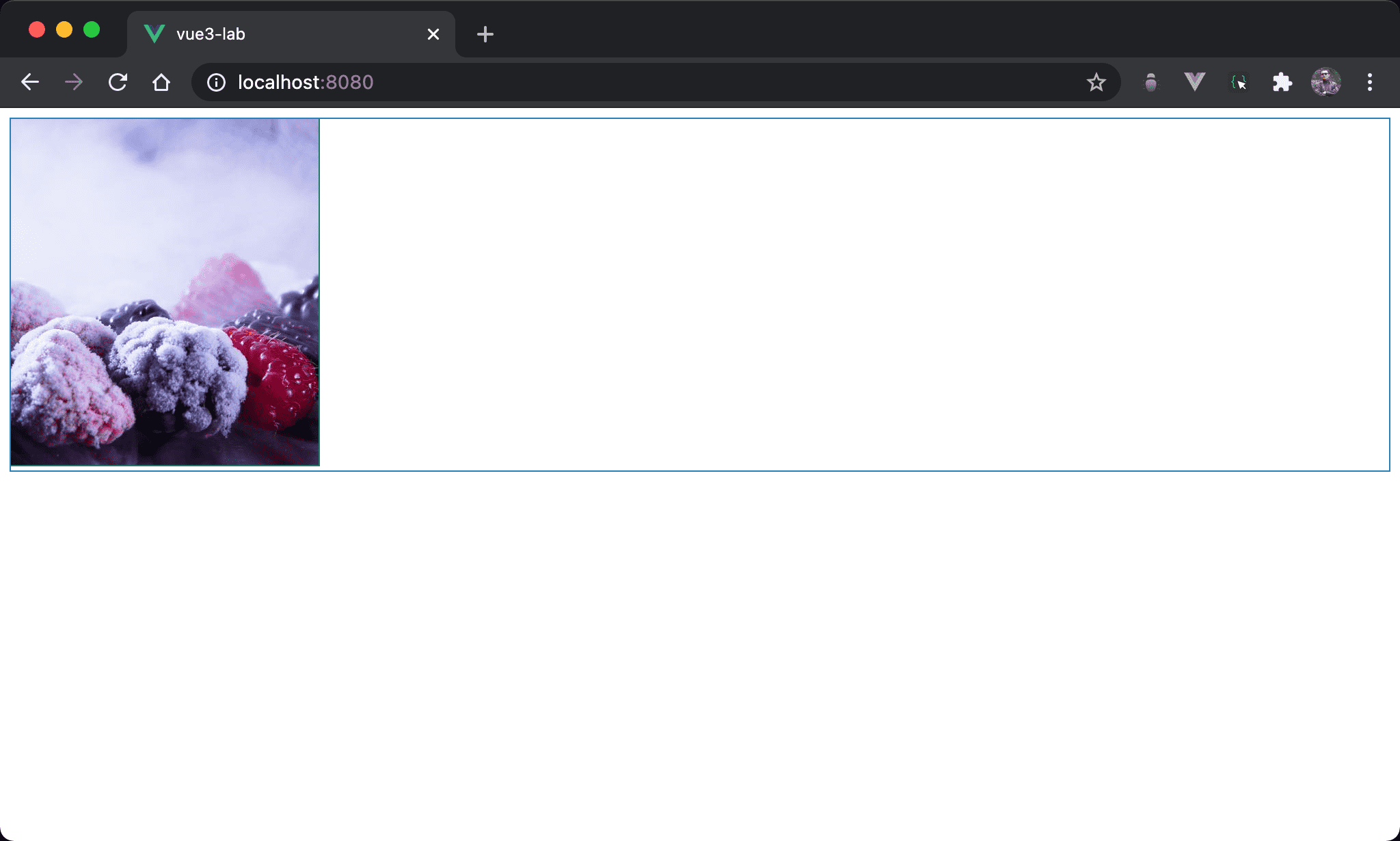Screen dimensions: 1400x841
Task: Bookmark this page with the star
Action: tap(1096, 82)
